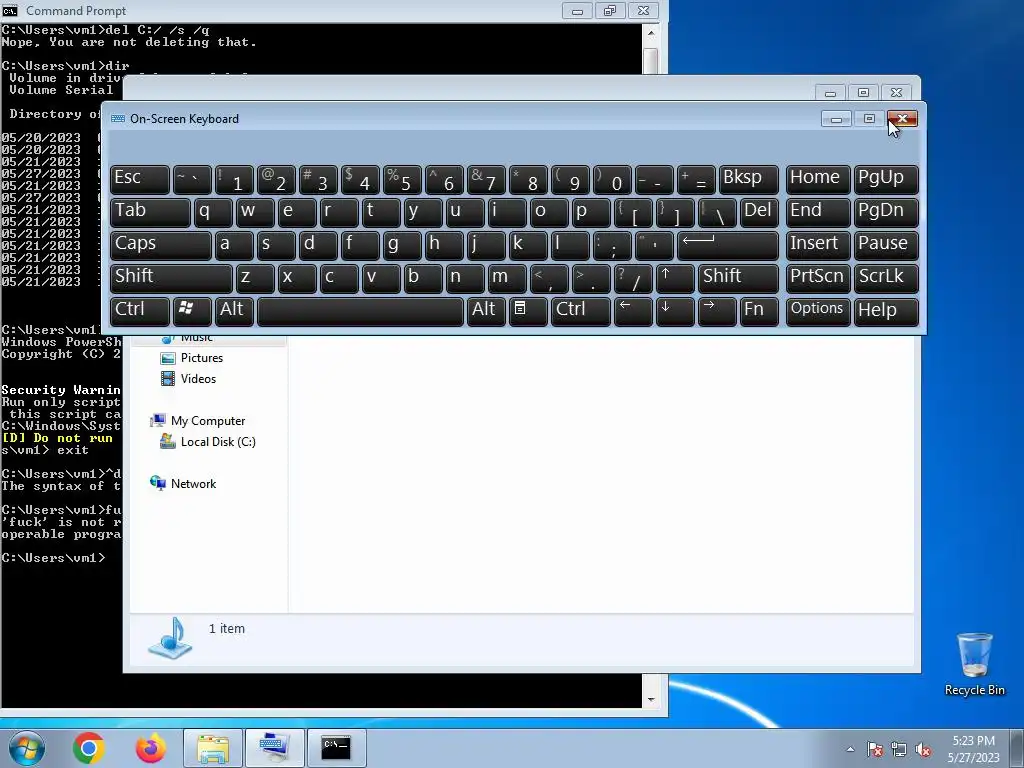This screenshot has width=1024, height=768.
Task: Switch to Command Prompt taskbar item
Action: [336, 748]
